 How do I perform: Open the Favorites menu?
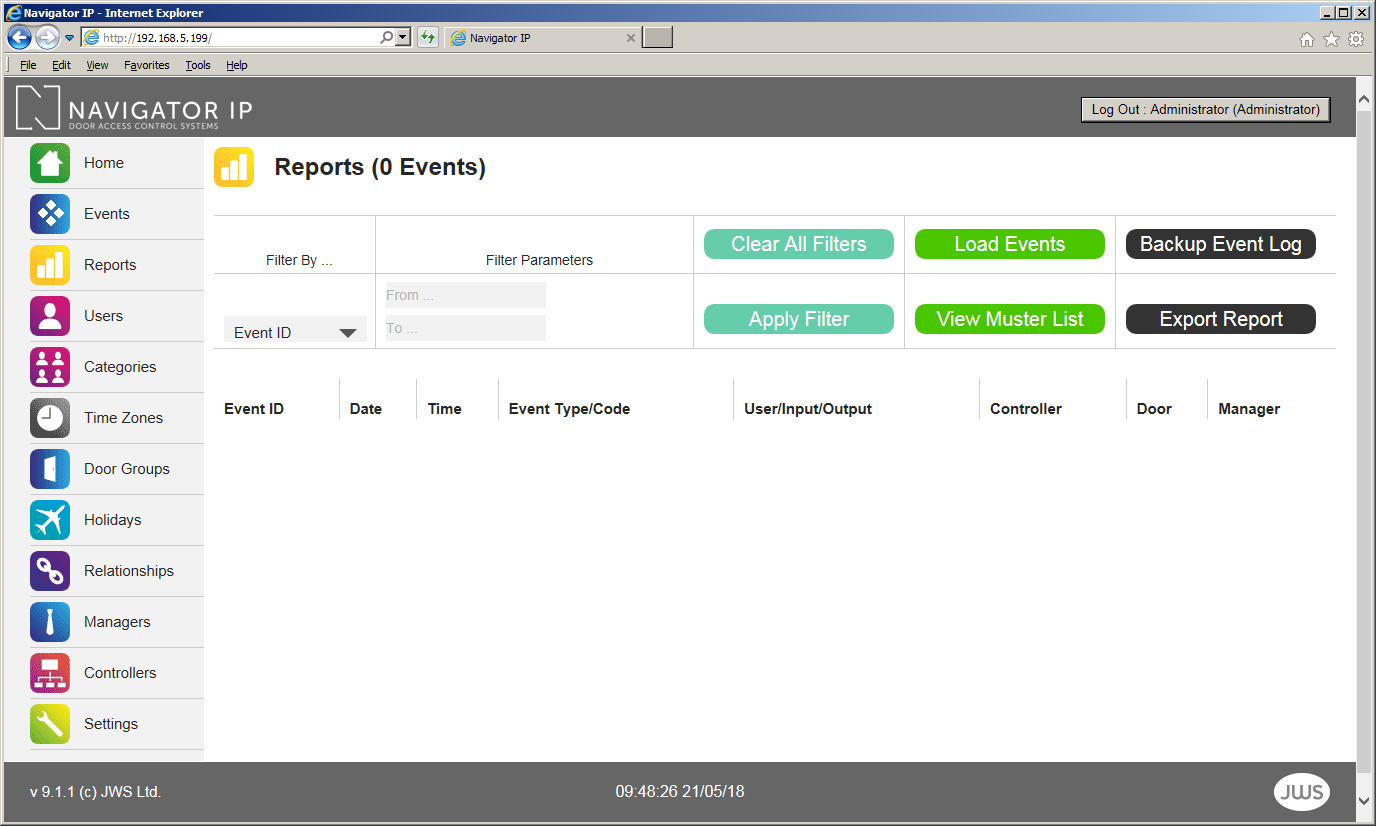tap(147, 65)
